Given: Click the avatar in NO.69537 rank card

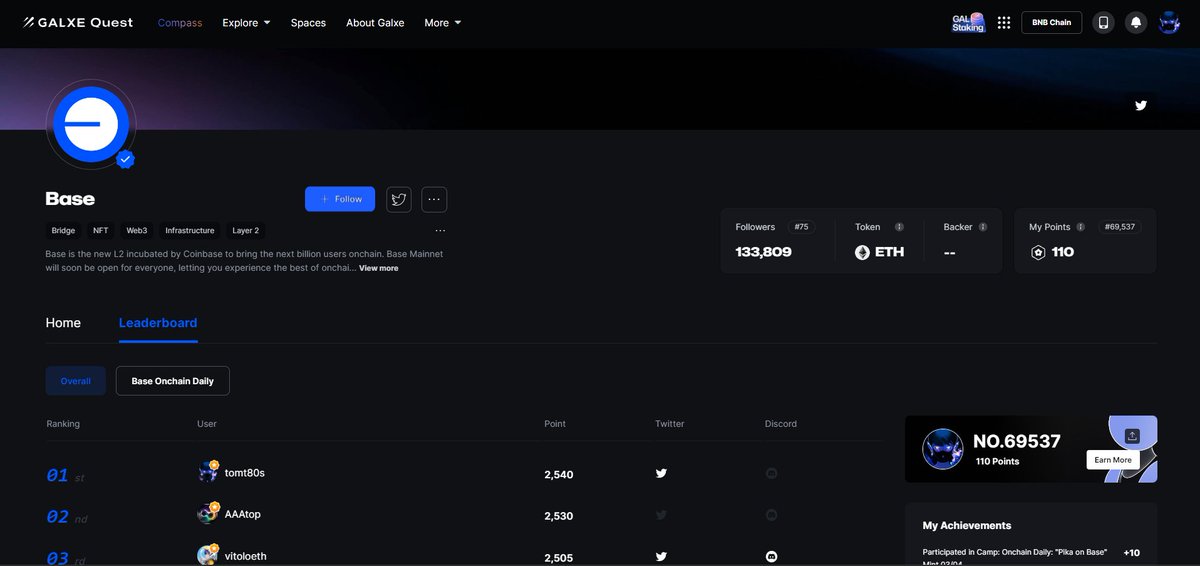Looking at the screenshot, I should (943, 449).
